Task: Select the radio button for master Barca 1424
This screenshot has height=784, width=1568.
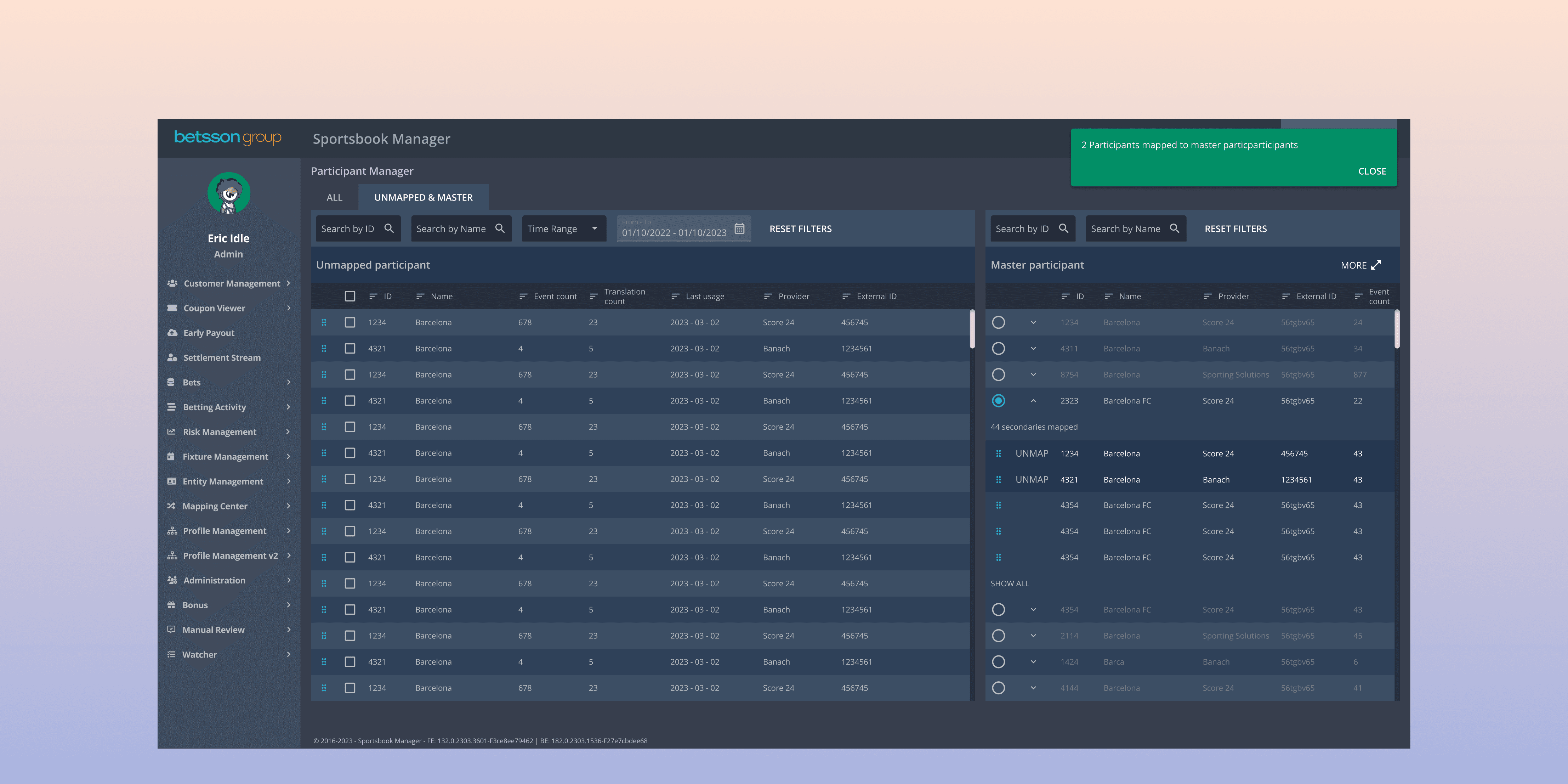Action: point(998,661)
